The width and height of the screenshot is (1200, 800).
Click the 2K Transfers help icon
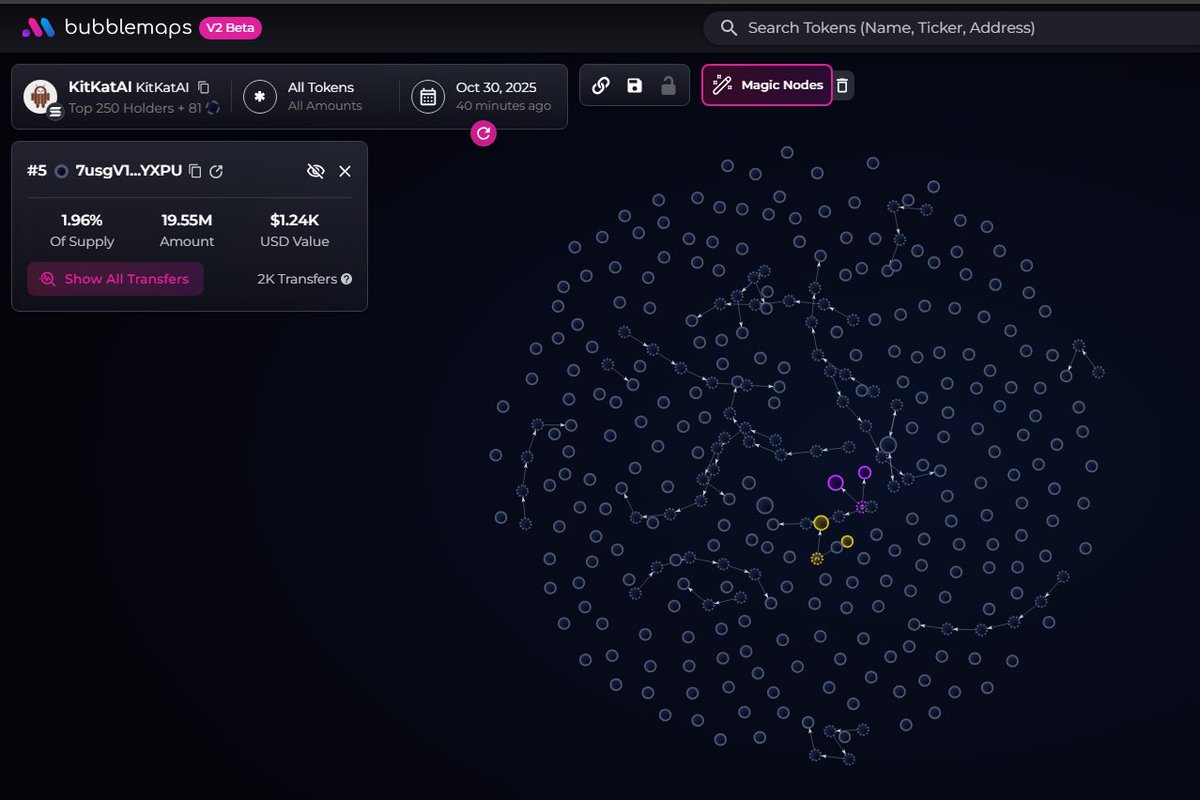(x=346, y=279)
